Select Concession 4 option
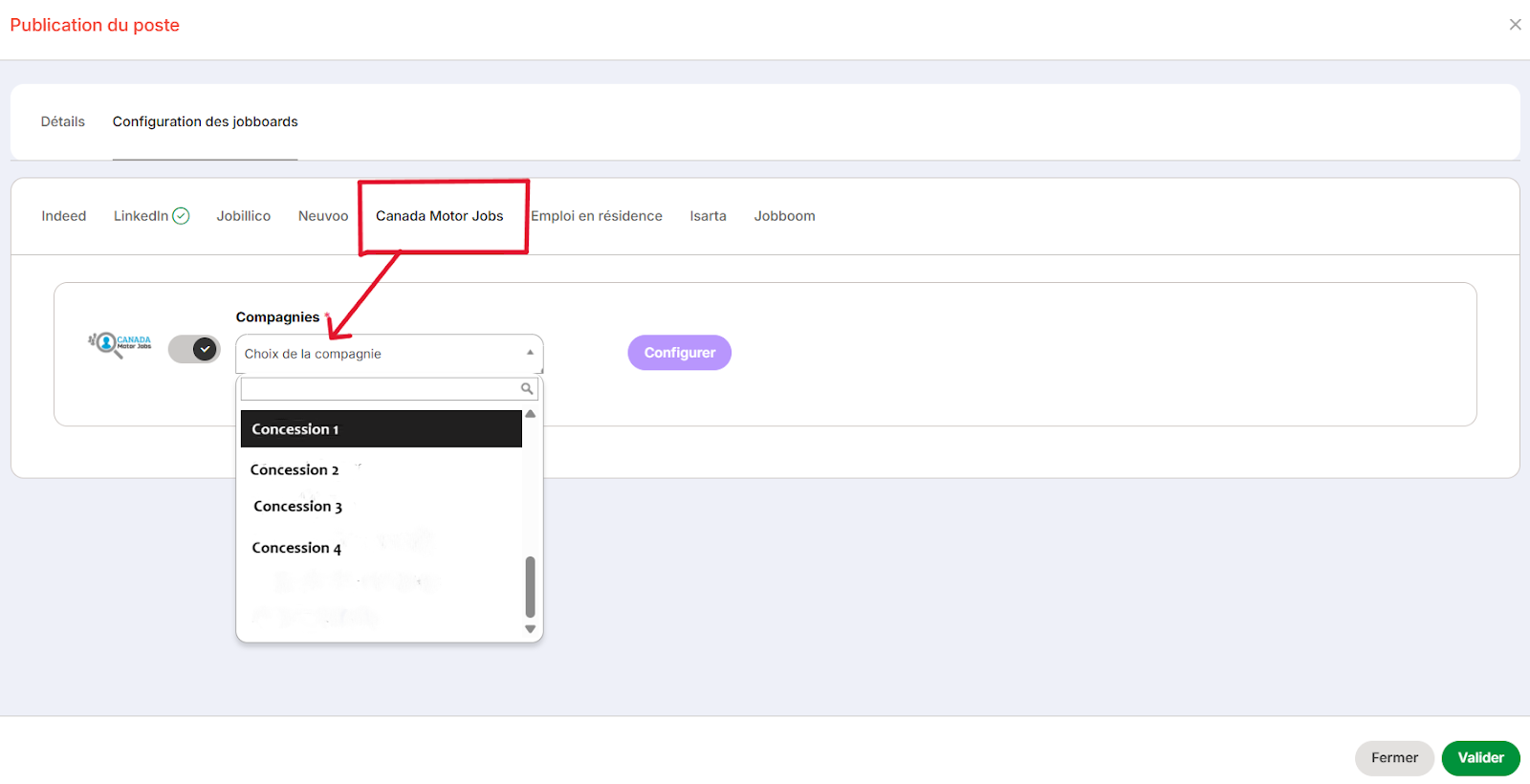 pyautogui.click(x=296, y=548)
